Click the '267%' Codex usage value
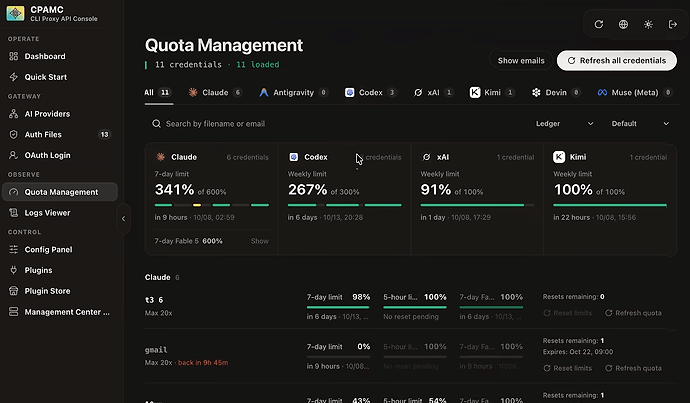 (x=308, y=190)
